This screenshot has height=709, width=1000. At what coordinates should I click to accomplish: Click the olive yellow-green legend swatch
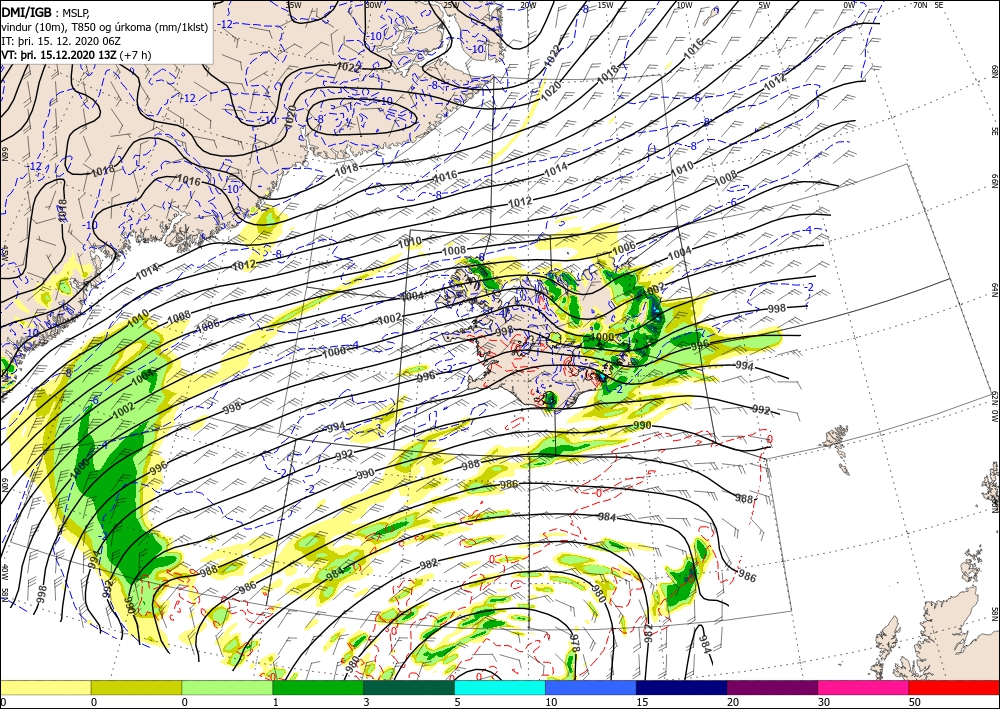tap(136, 687)
